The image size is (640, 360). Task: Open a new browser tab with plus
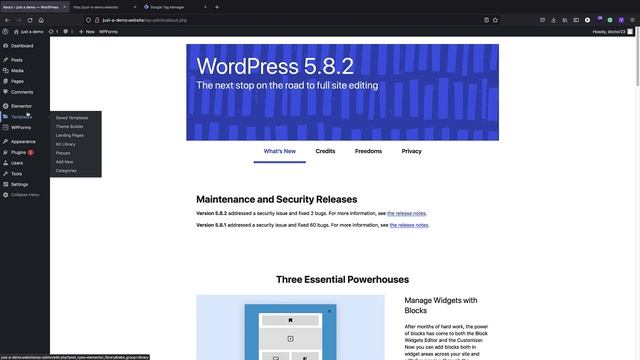pyautogui.click(x=217, y=7)
